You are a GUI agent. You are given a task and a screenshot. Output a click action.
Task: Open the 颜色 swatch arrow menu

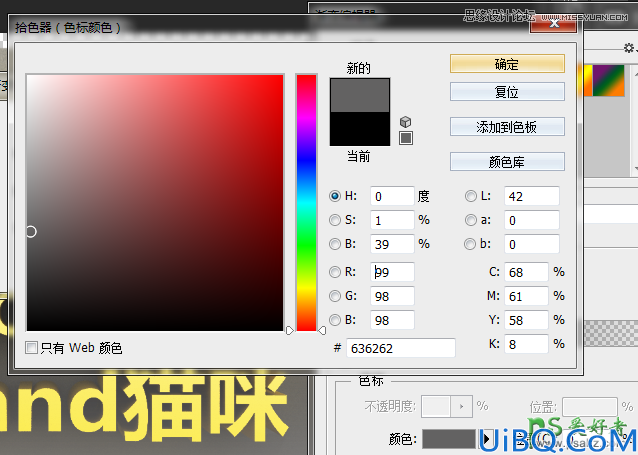(x=486, y=440)
